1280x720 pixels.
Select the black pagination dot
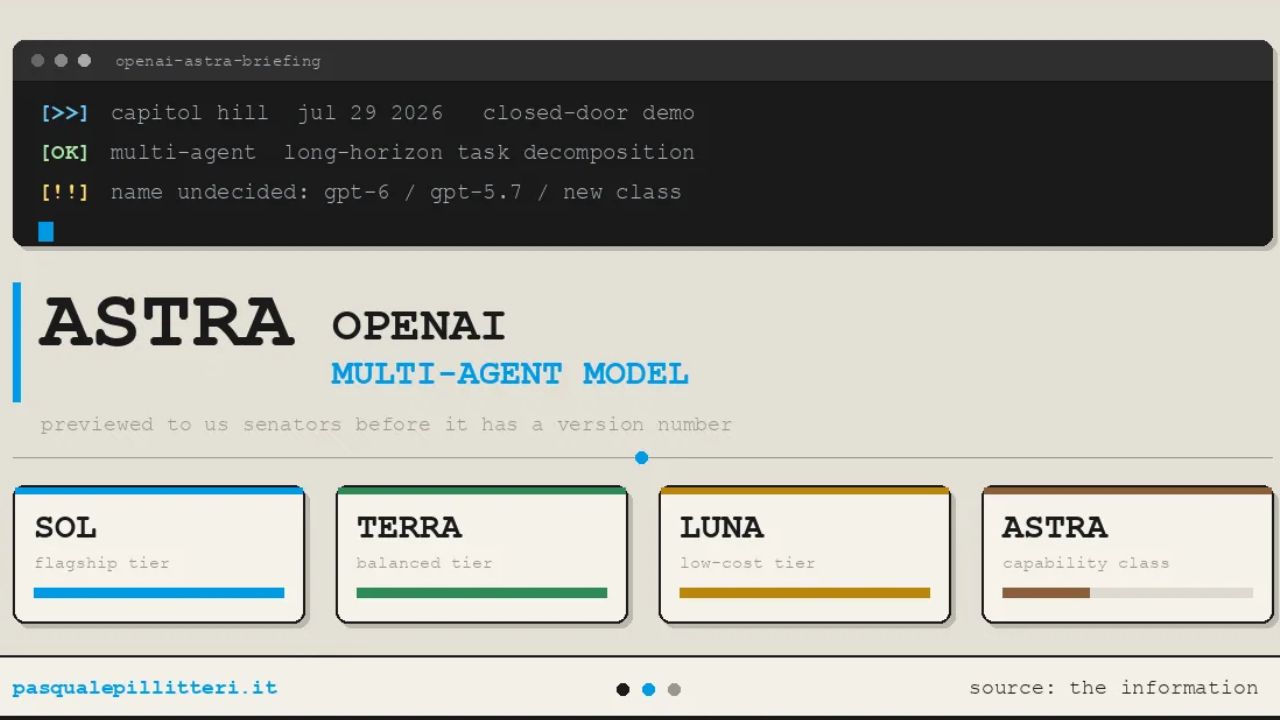(623, 689)
